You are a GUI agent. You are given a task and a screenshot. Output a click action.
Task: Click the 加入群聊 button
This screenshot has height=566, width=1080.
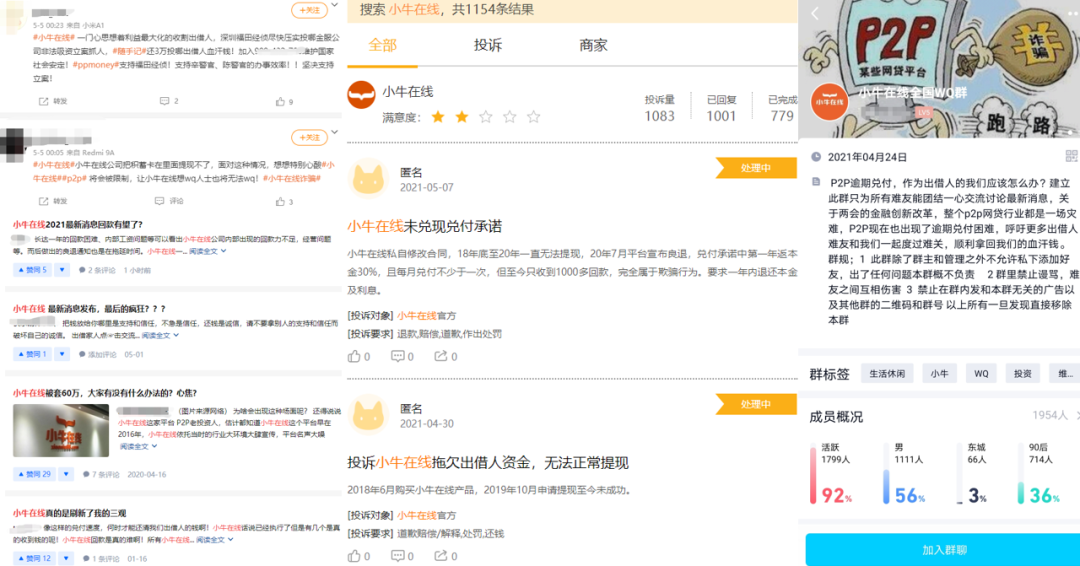pos(942,550)
